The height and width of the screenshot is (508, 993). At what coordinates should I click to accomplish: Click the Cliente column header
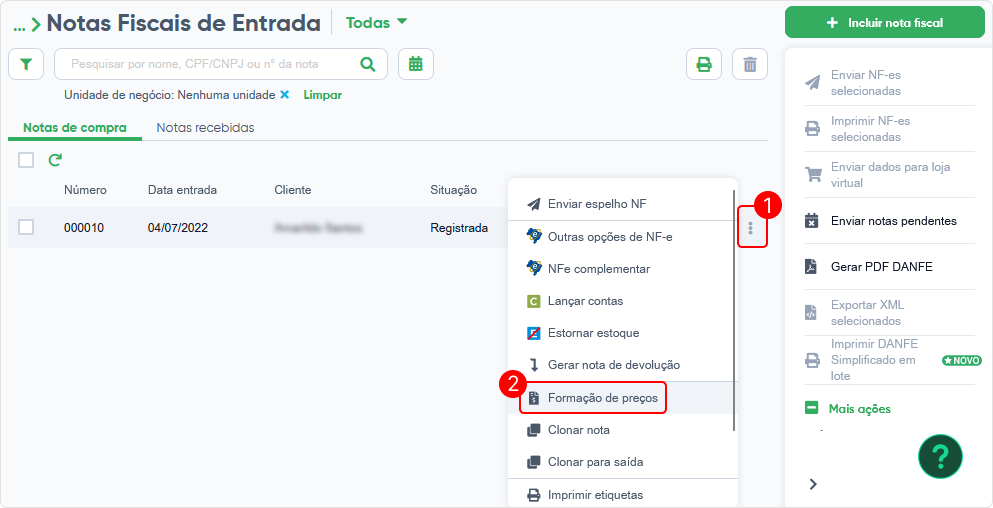coord(293,190)
